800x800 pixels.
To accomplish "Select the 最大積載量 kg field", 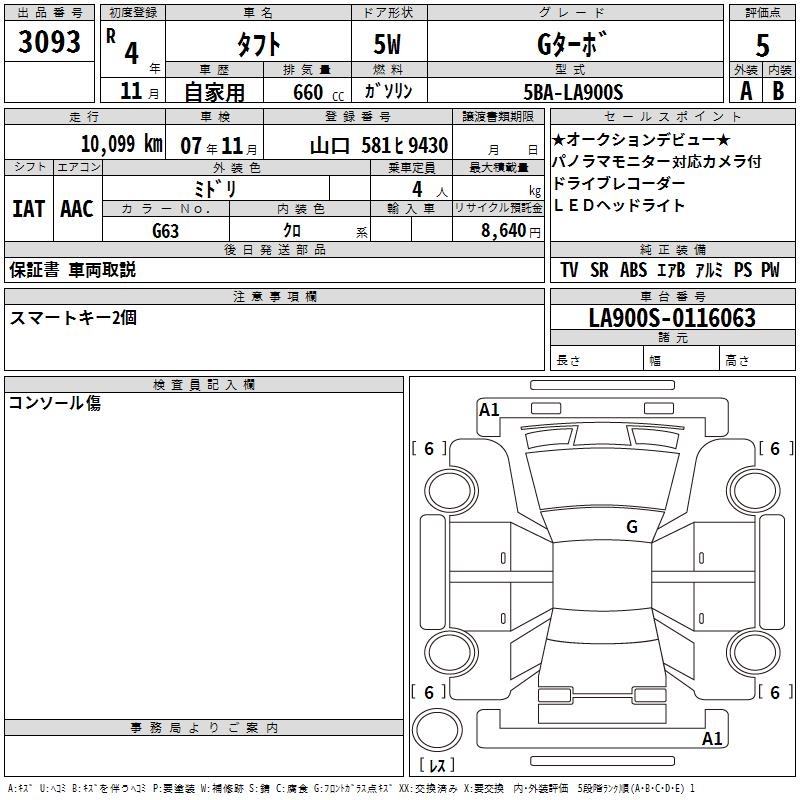I will tap(498, 188).
